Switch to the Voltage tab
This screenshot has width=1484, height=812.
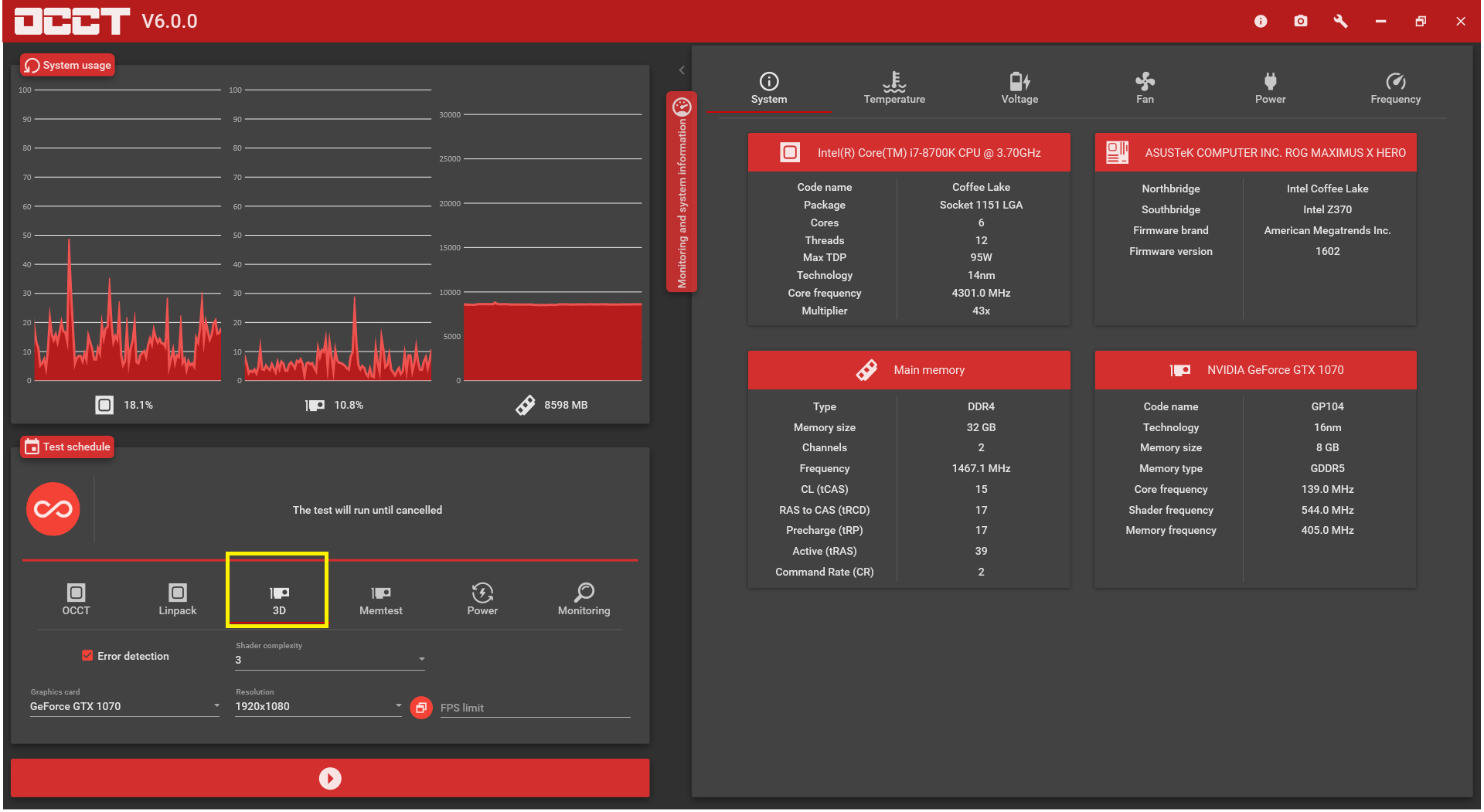[1019, 89]
